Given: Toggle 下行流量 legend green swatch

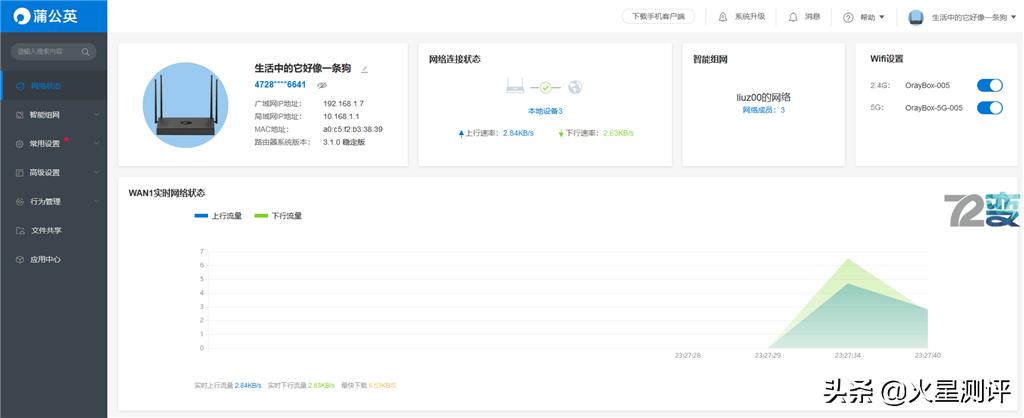Looking at the screenshot, I should tap(261, 216).
